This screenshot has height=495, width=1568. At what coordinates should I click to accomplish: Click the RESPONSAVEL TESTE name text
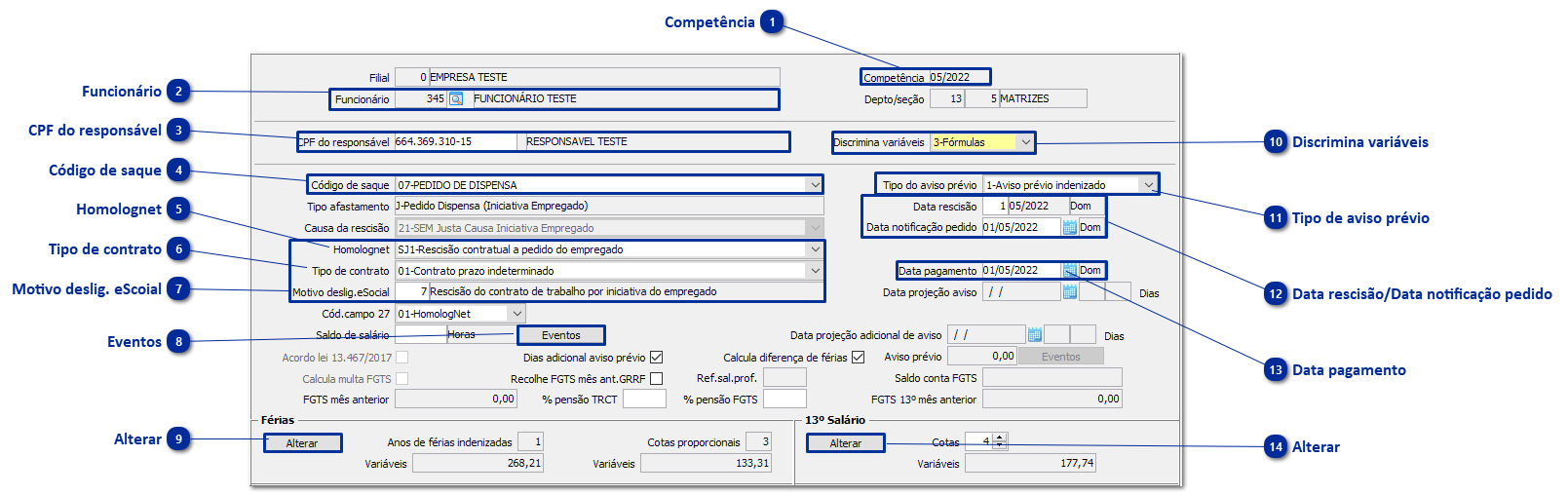(x=577, y=141)
